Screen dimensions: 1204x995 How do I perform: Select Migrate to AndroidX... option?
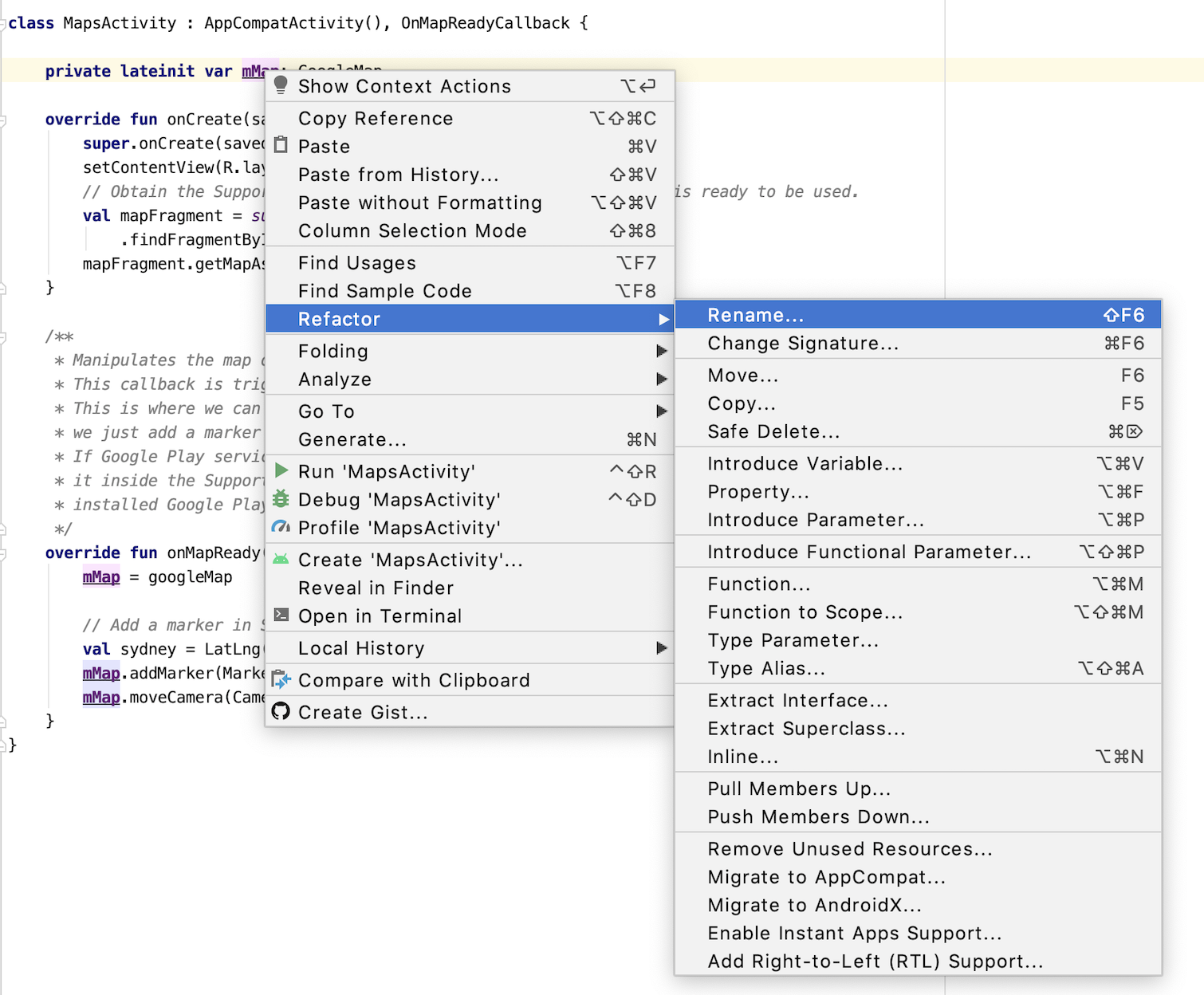coord(814,905)
